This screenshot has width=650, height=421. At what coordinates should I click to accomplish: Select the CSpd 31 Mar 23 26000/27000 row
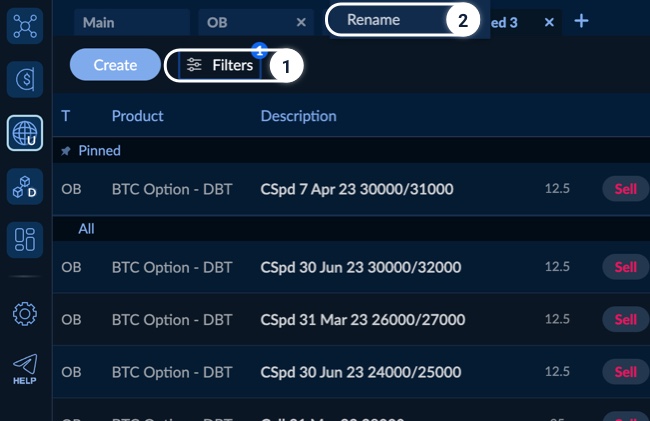click(x=362, y=320)
